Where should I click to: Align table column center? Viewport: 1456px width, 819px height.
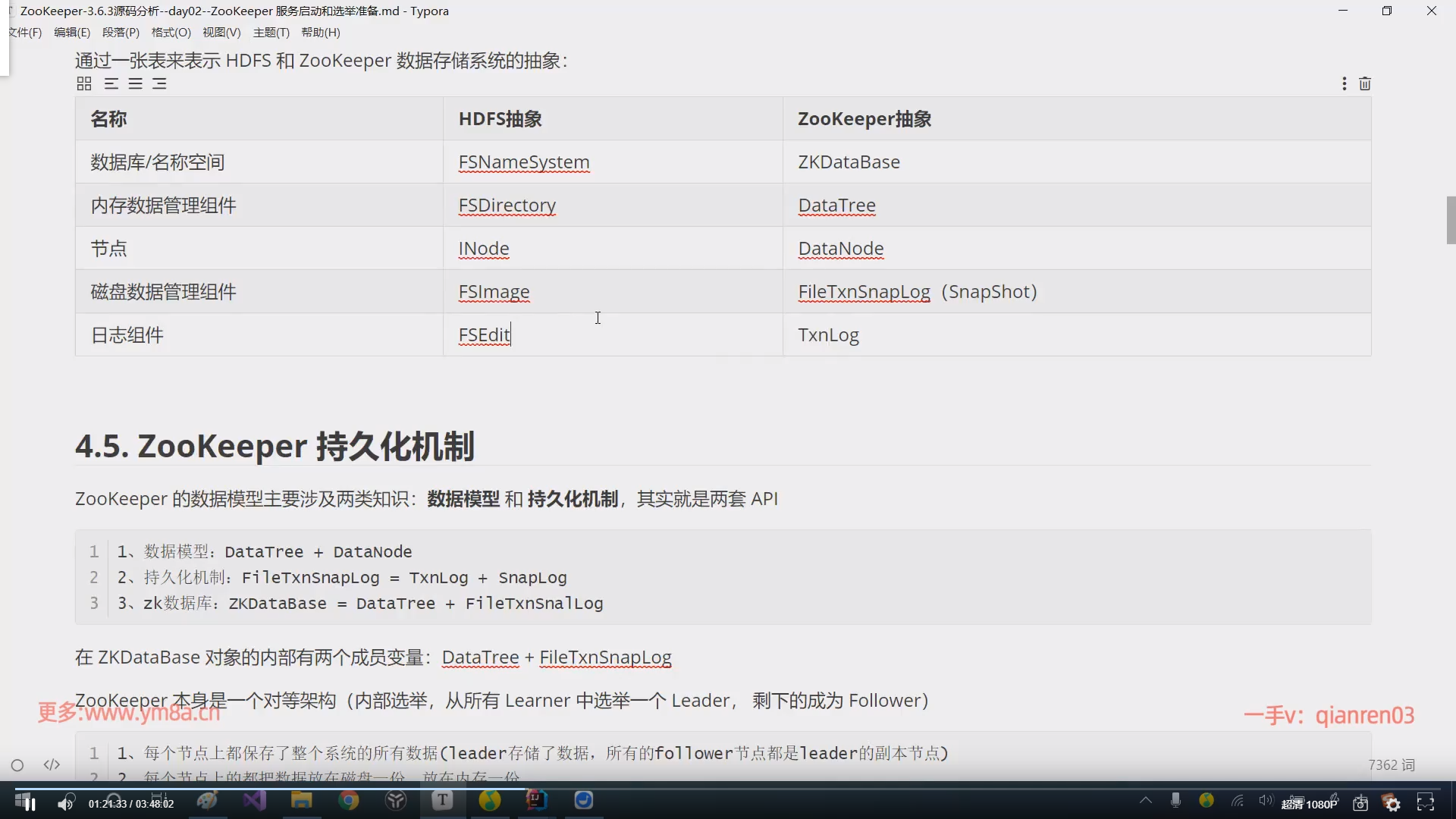(x=136, y=84)
